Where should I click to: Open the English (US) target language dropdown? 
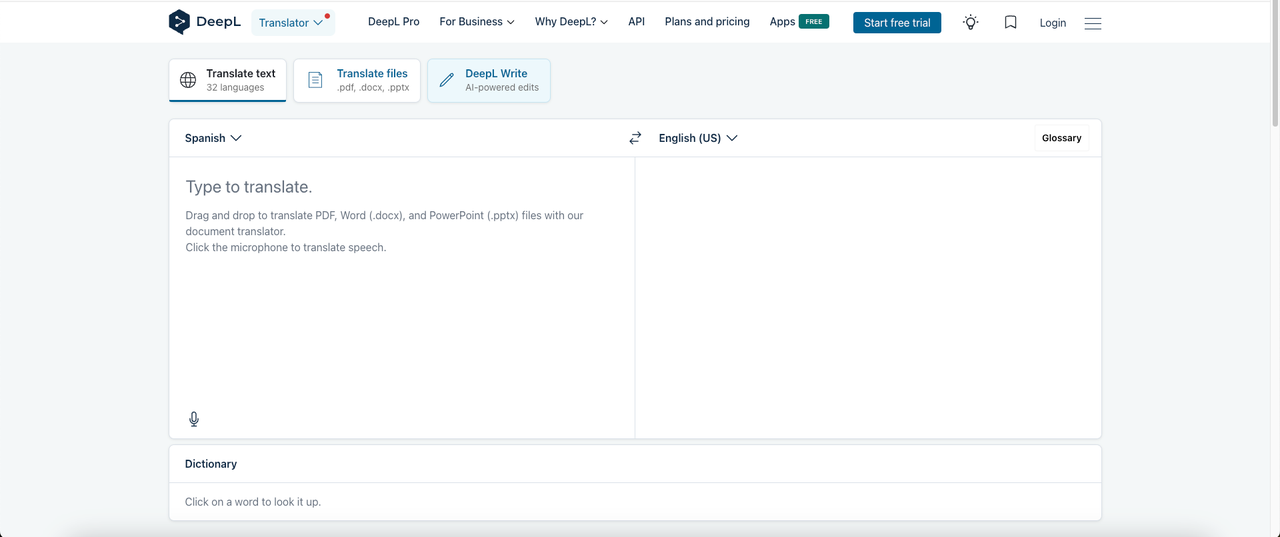click(698, 138)
